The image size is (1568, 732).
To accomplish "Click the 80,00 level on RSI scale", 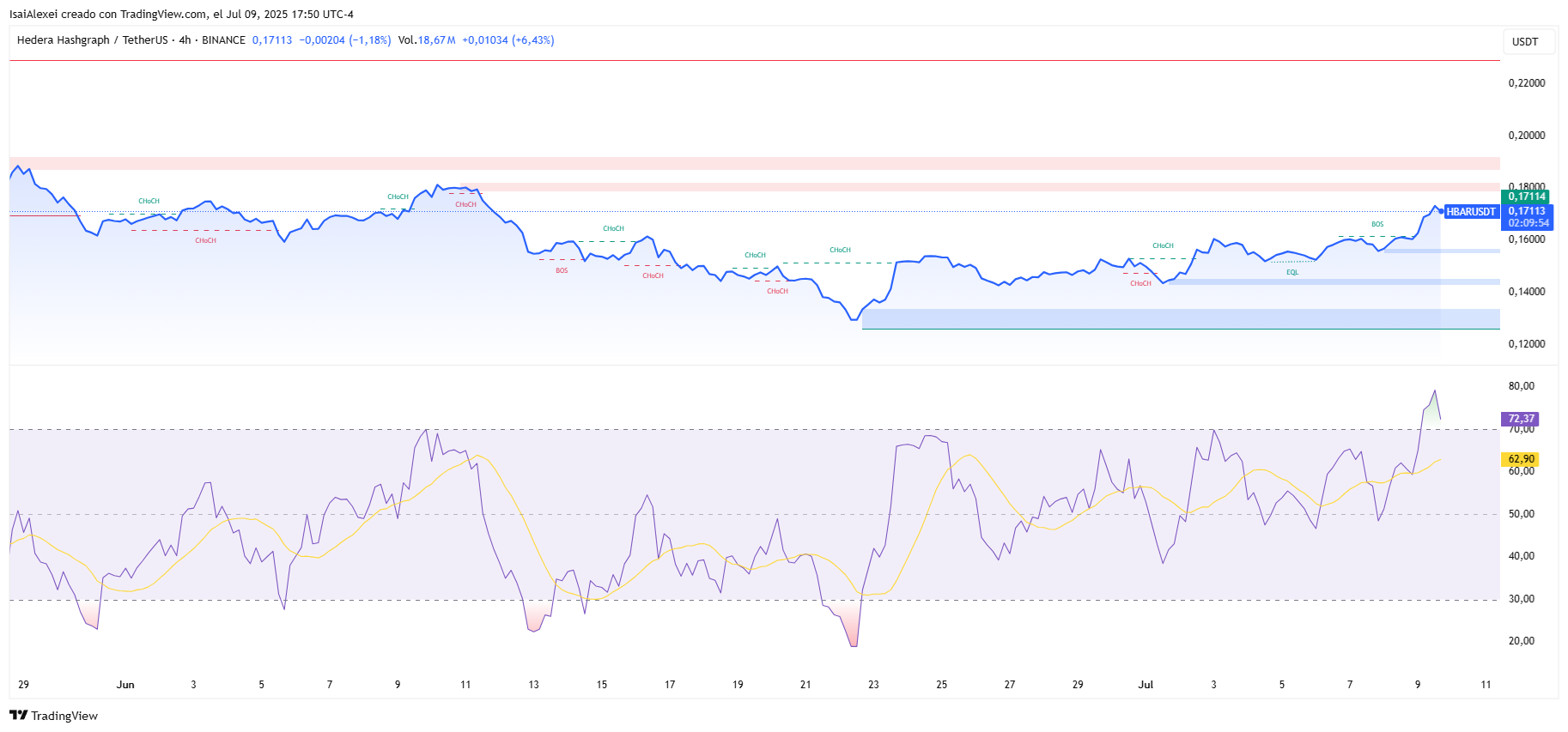I will [x=1522, y=386].
